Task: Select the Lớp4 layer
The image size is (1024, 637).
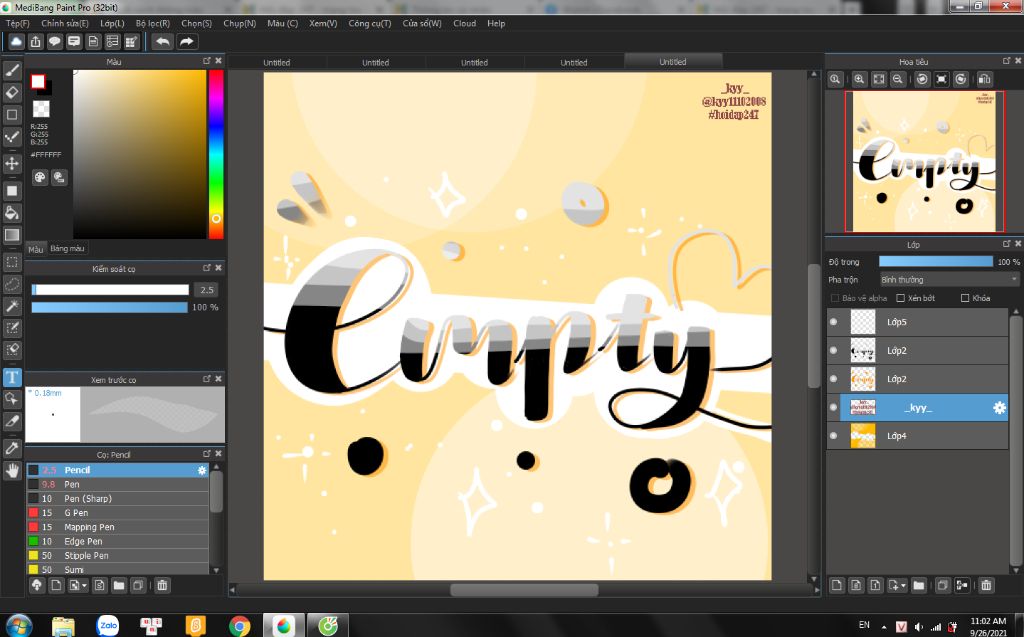Action: coord(918,436)
